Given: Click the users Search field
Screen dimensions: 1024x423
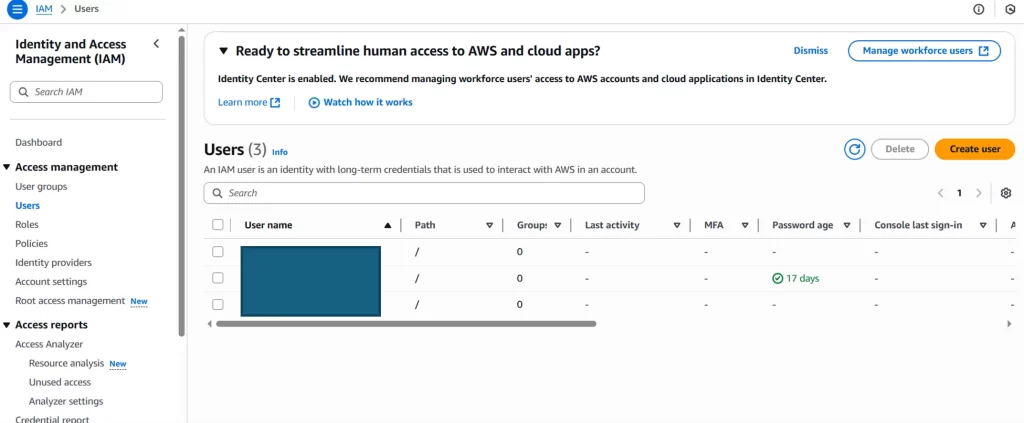Looking at the screenshot, I should (x=424, y=193).
